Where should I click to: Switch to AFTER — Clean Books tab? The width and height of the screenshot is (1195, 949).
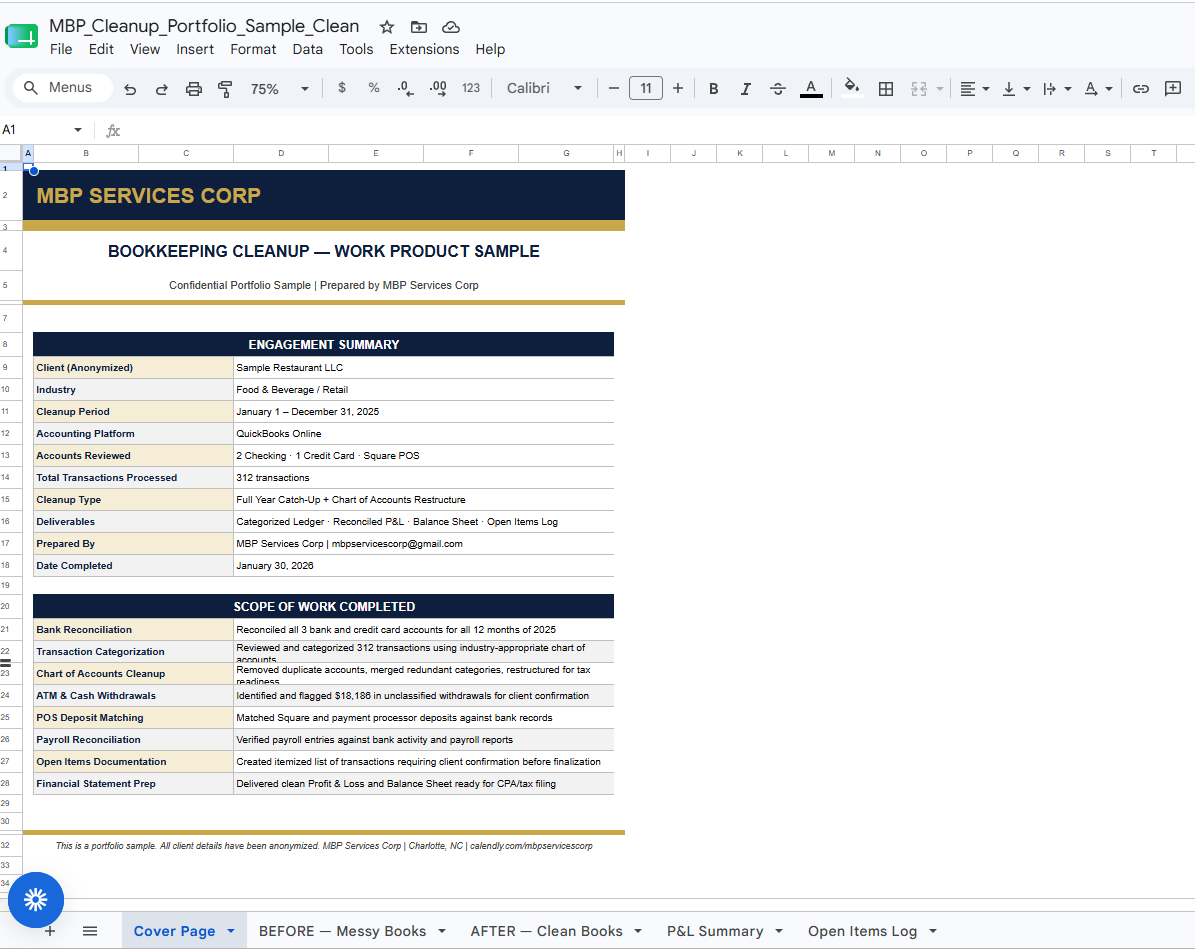point(546,931)
